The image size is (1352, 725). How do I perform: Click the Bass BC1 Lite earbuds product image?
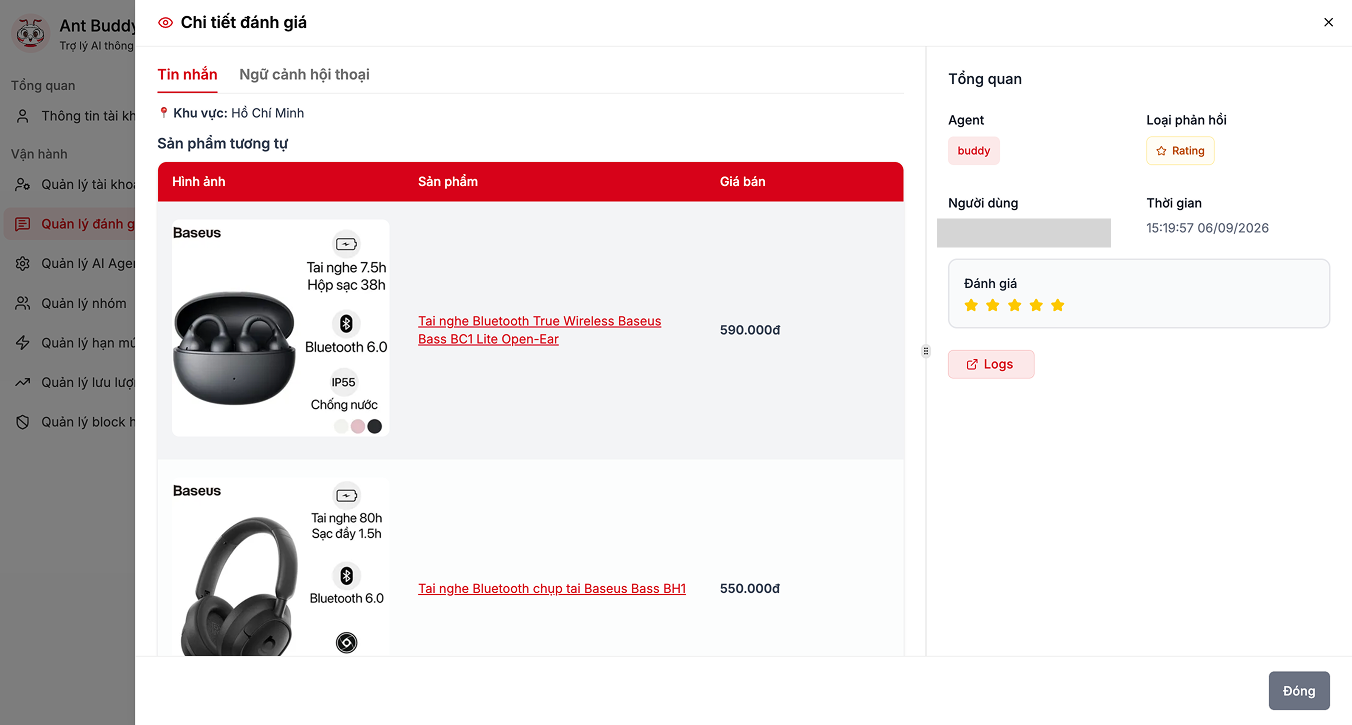click(280, 328)
